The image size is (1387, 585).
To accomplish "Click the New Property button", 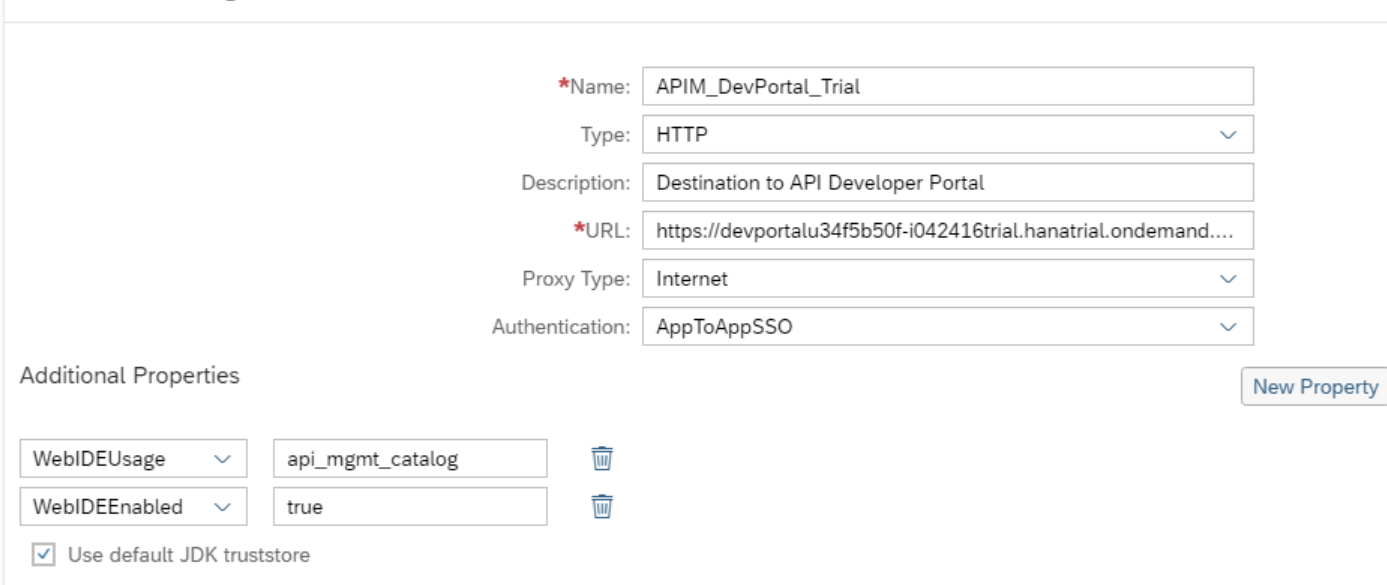I will (1312, 387).
